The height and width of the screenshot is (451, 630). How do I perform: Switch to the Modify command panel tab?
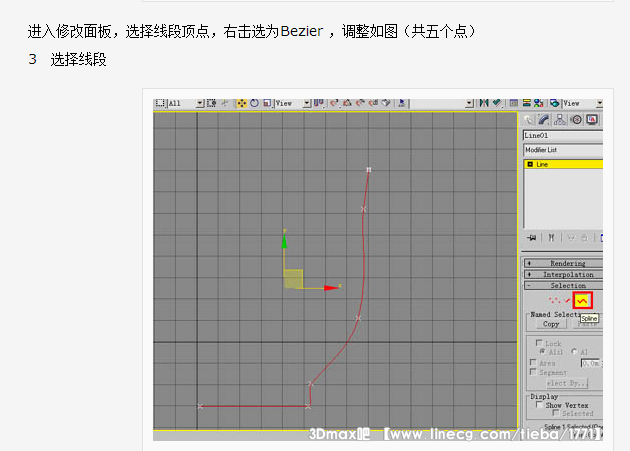point(544,120)
